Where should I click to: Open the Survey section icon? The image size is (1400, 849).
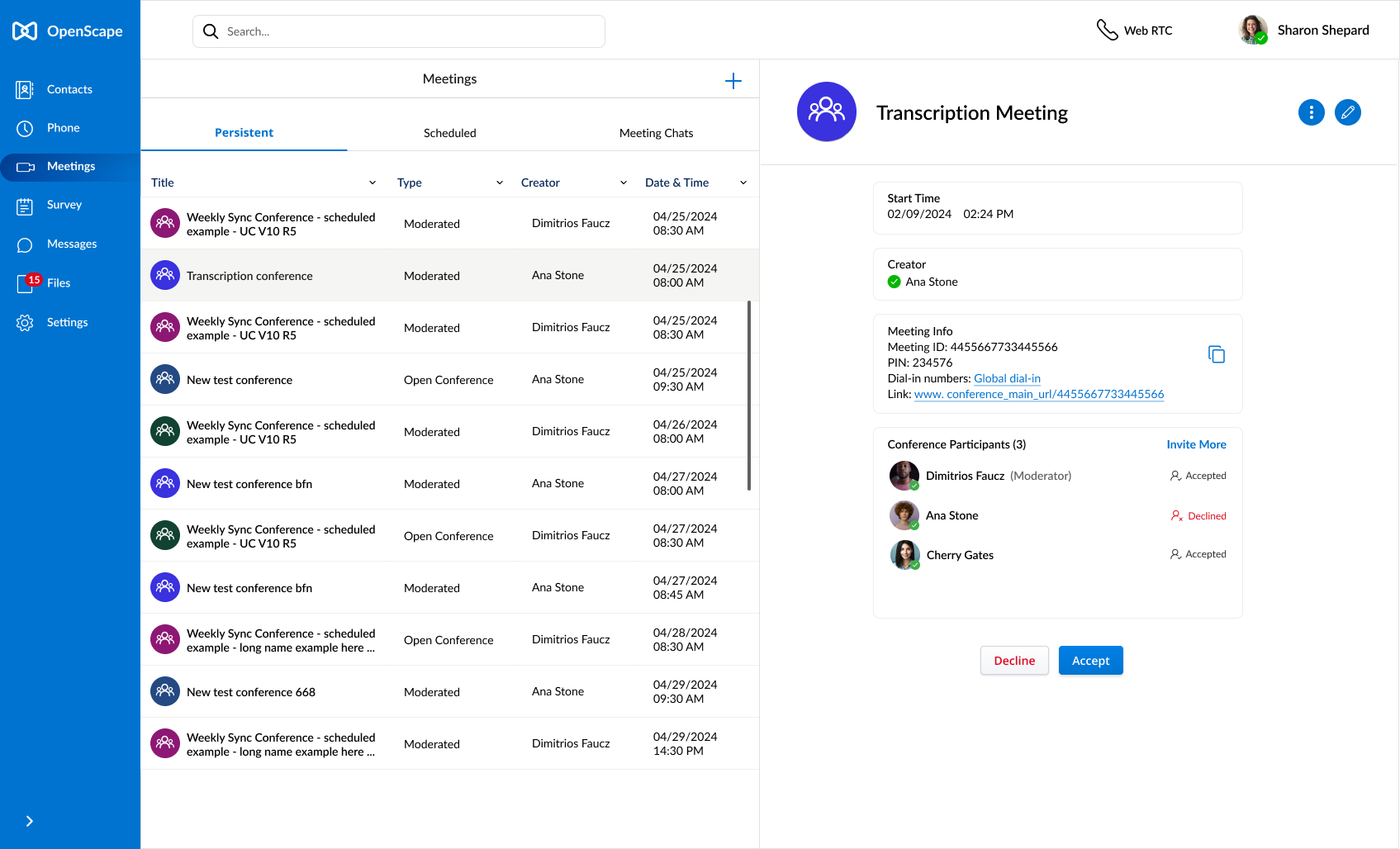[25, 206]
